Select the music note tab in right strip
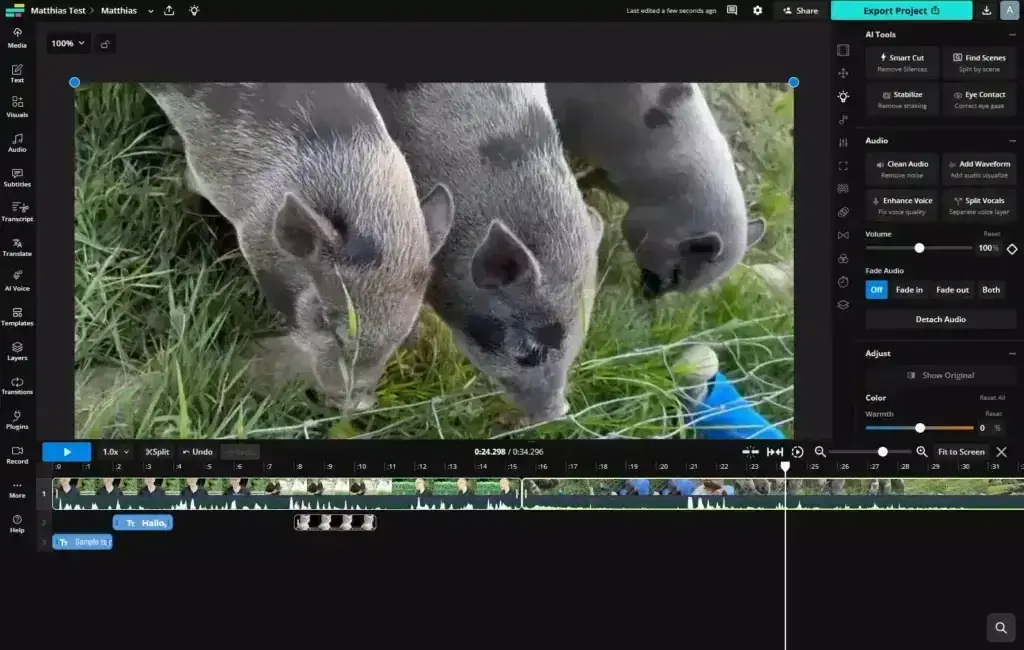This screenshot has width=1024, height=650. tap(843, 120)
